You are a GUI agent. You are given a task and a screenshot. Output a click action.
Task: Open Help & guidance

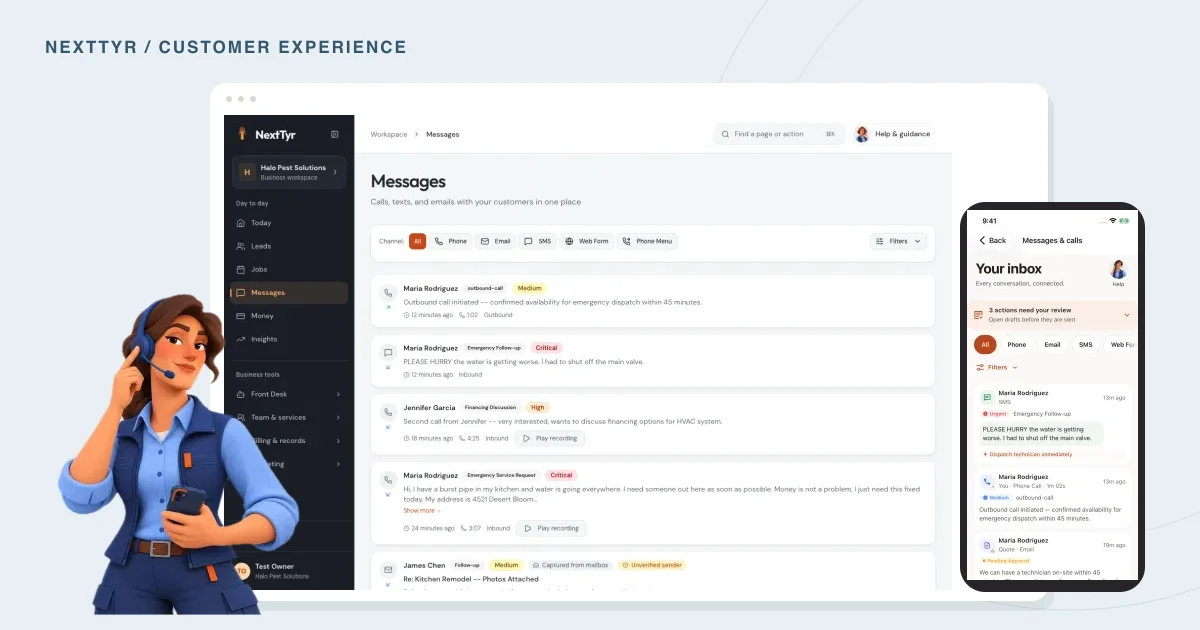tap(893, 134)
